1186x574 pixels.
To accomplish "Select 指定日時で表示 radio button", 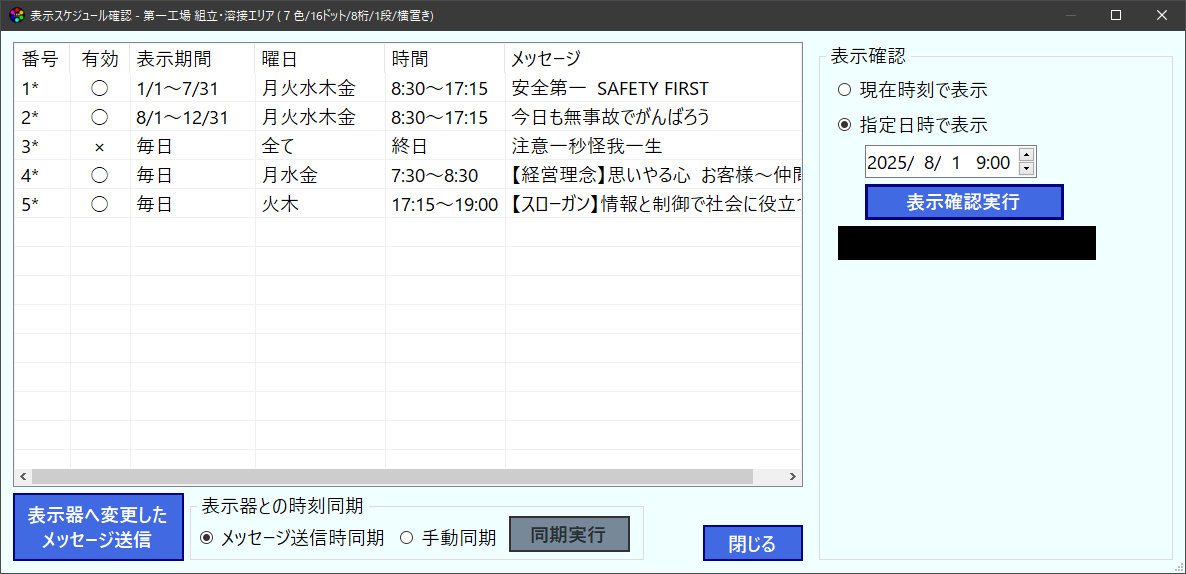I will pyautogui.click(x=912, y=125).
